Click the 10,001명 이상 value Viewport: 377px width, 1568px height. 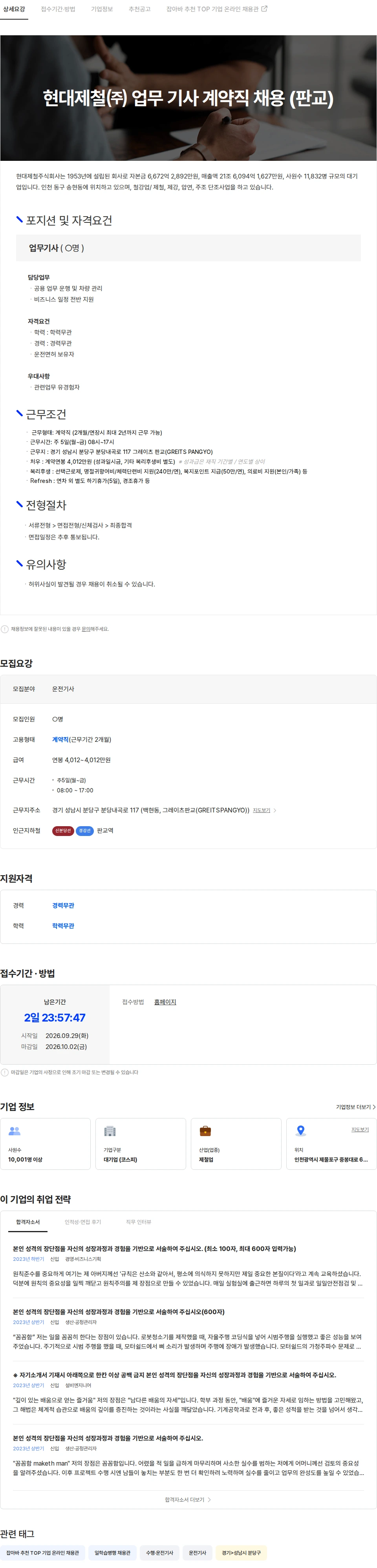(25, 1160)
